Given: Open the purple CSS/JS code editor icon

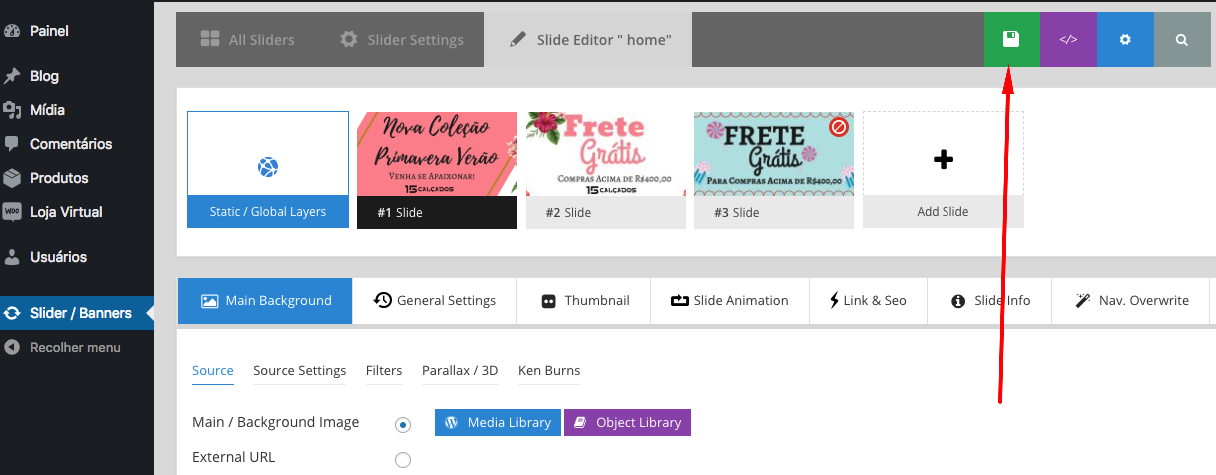Looking at the screenshot, I should pyautogui.click(x=1068, y=40).
